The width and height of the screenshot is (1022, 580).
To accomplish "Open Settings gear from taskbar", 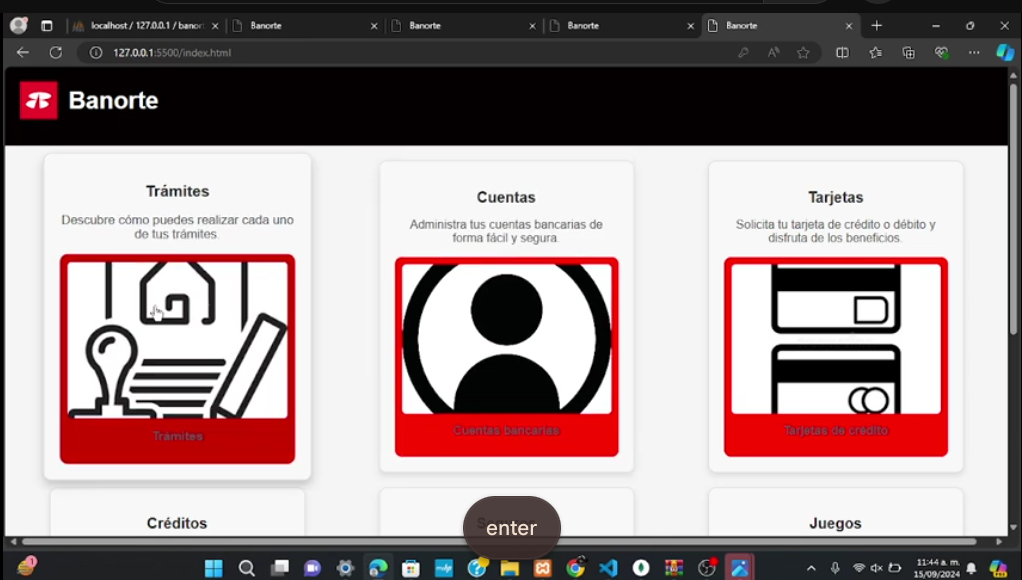I will click(345, 568).
